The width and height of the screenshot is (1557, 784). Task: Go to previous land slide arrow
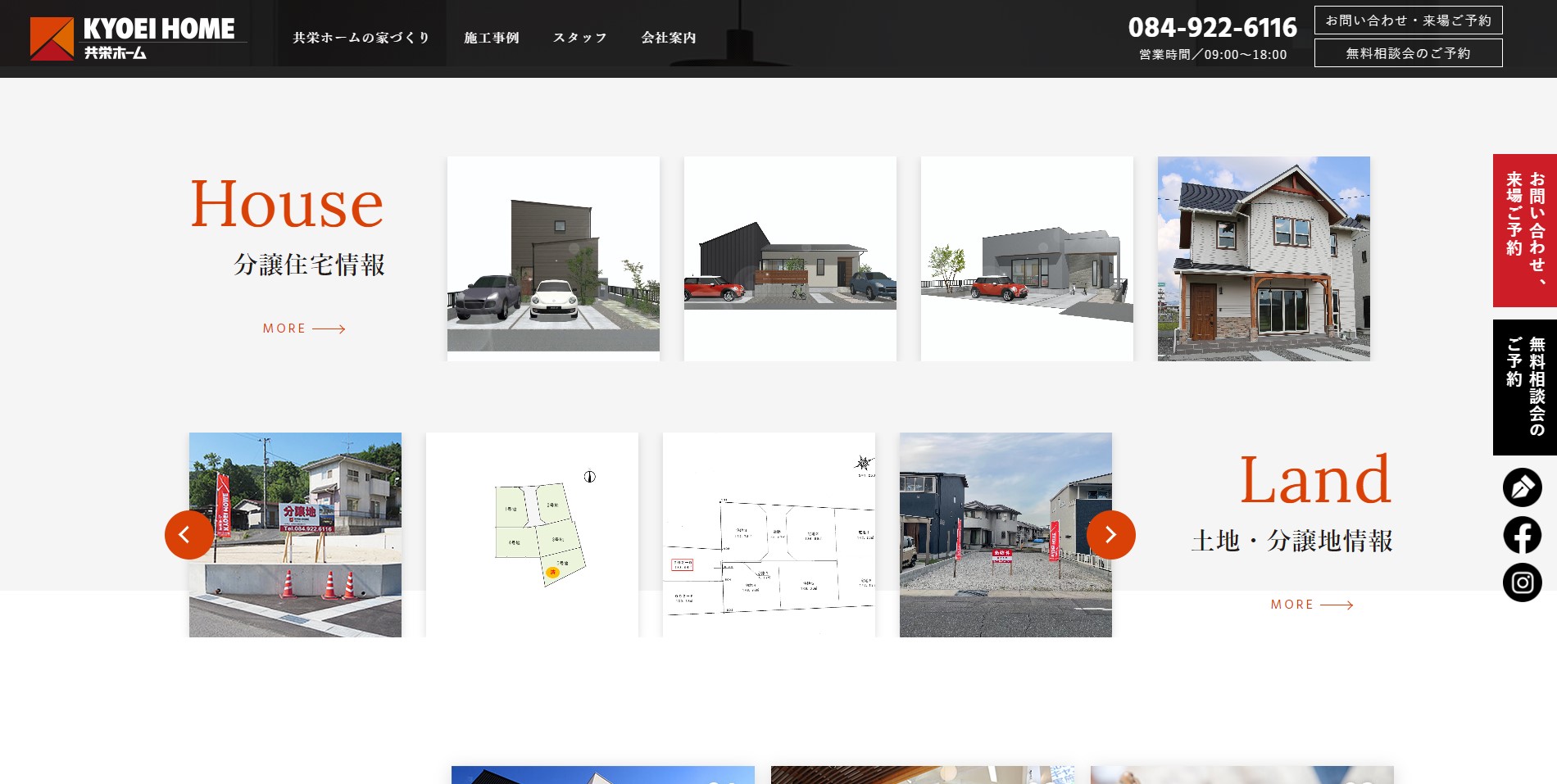pos(189,535)
